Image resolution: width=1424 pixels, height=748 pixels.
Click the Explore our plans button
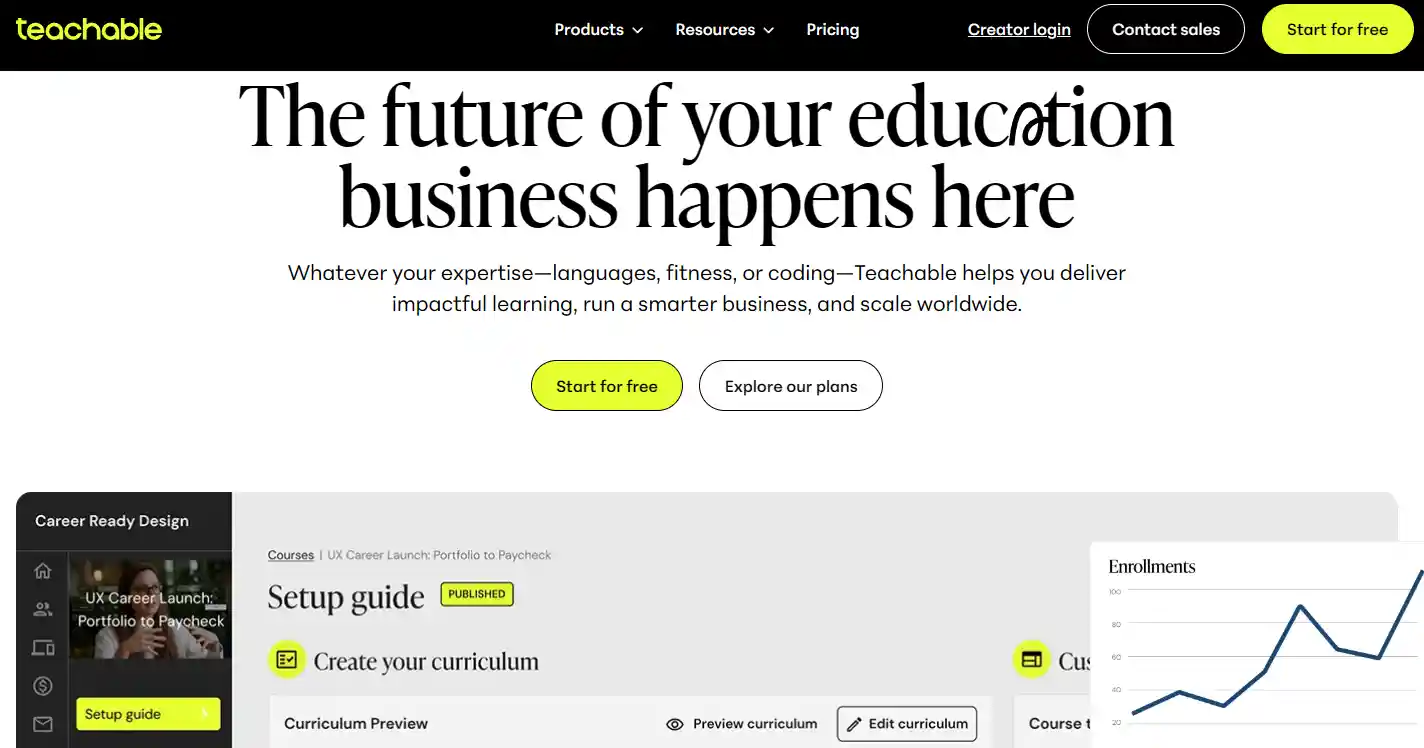pos(790,385)
